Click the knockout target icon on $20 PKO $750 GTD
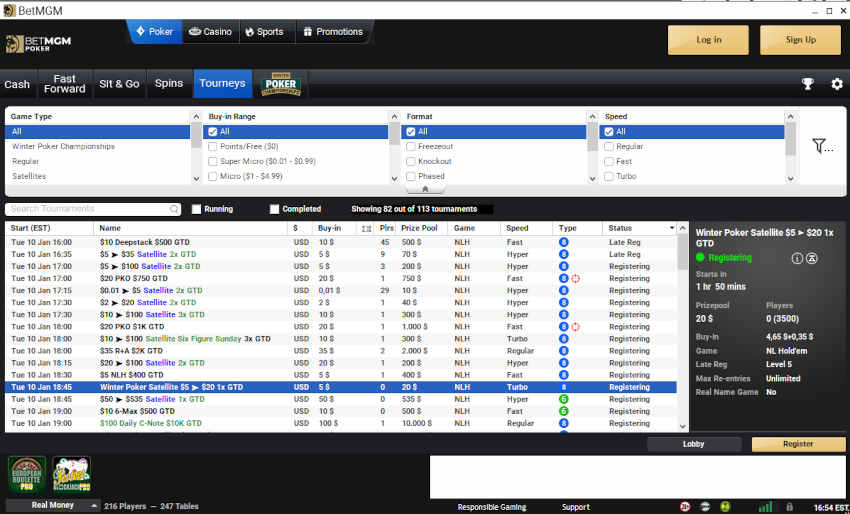This screenshot has width=850, height=514. click(x=576, y=279)
